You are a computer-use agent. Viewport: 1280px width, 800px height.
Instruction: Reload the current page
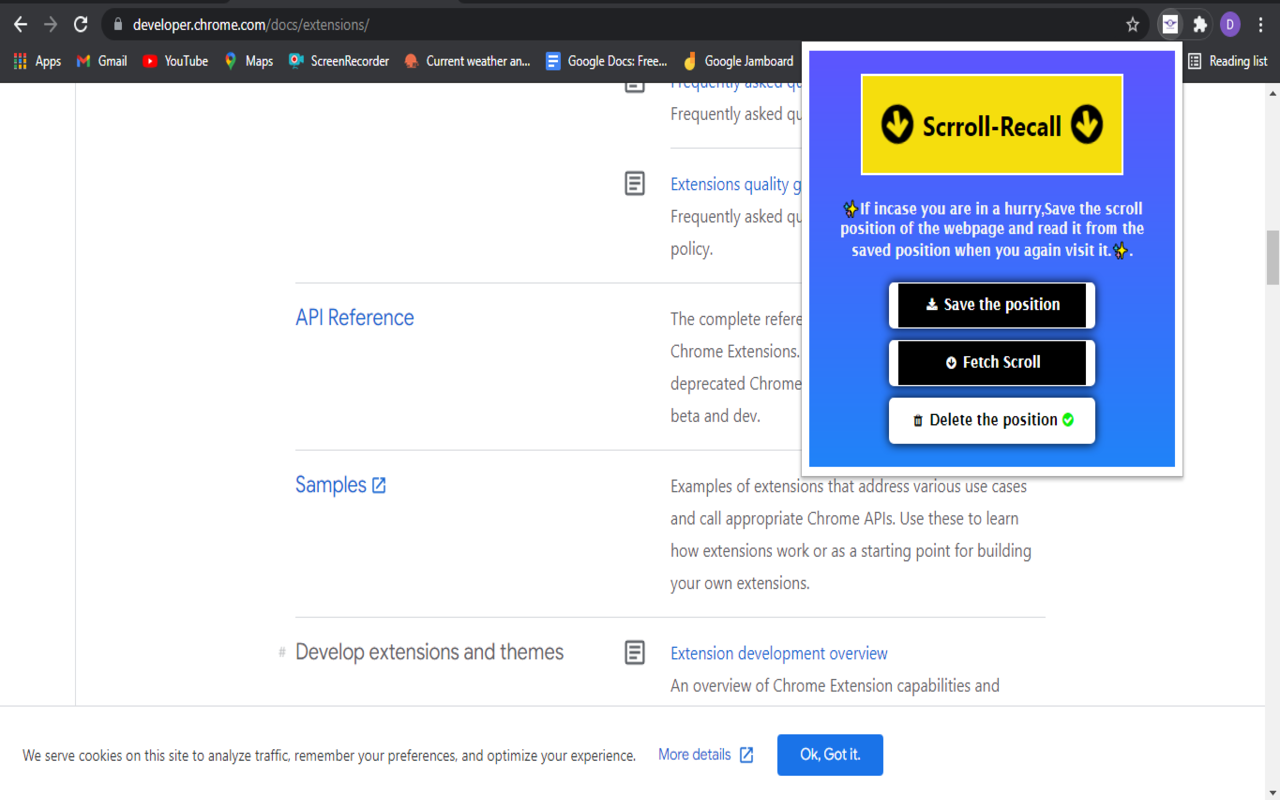pyautogui.click(x=81, y=25)
